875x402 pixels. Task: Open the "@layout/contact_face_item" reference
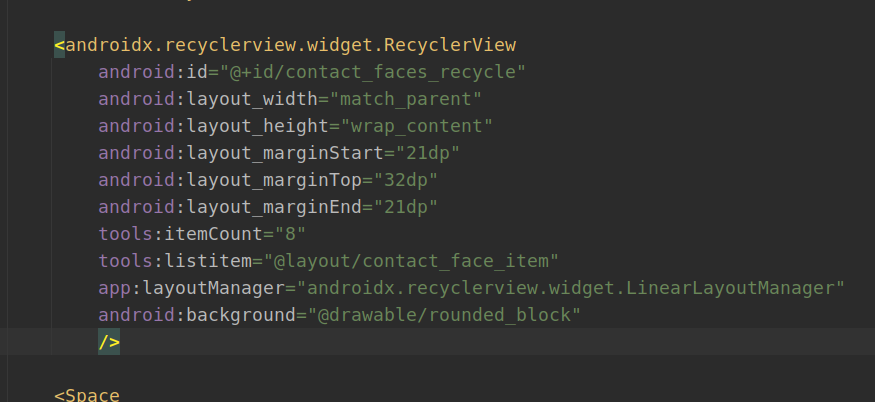tap(413, 261)
